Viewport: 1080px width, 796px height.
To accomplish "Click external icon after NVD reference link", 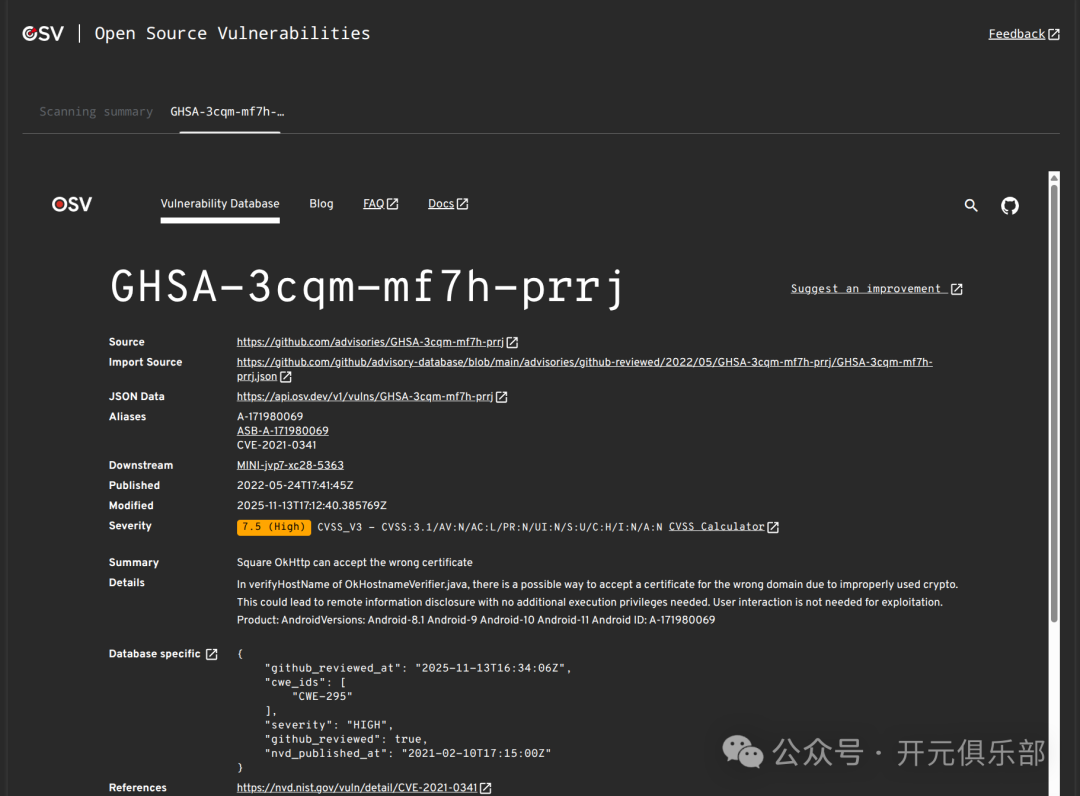I will 486,788.
